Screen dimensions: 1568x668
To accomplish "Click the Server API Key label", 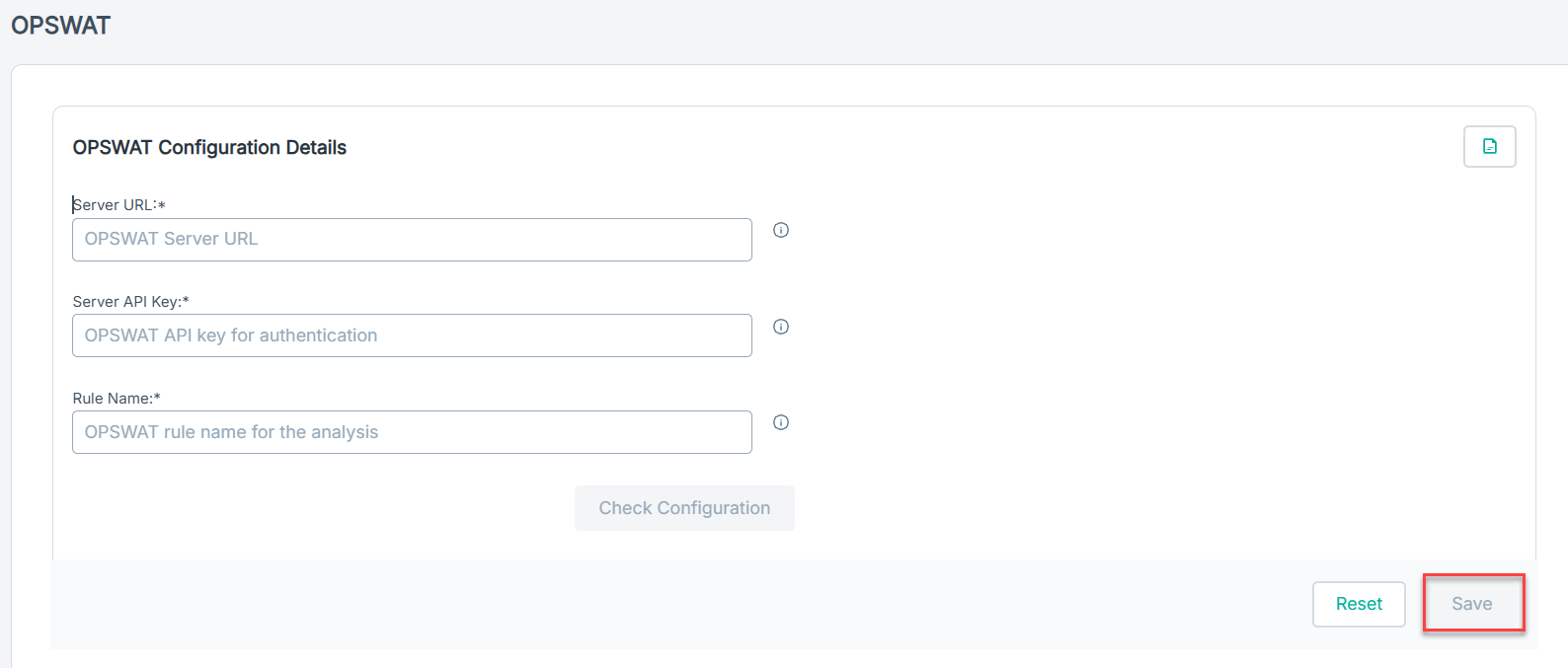I will point(126,302).
